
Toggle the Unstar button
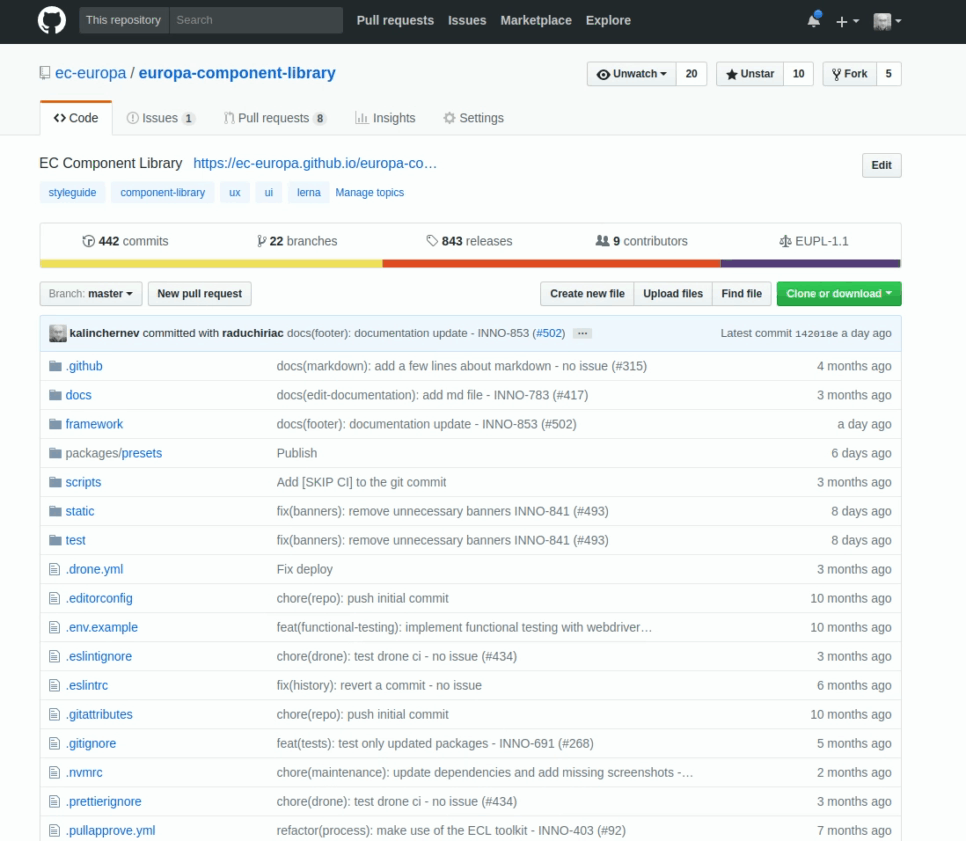pos(750,74)
